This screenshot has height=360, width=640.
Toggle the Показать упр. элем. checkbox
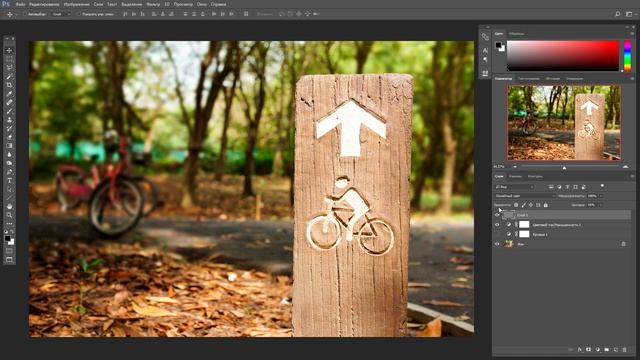tap(79, 14)
